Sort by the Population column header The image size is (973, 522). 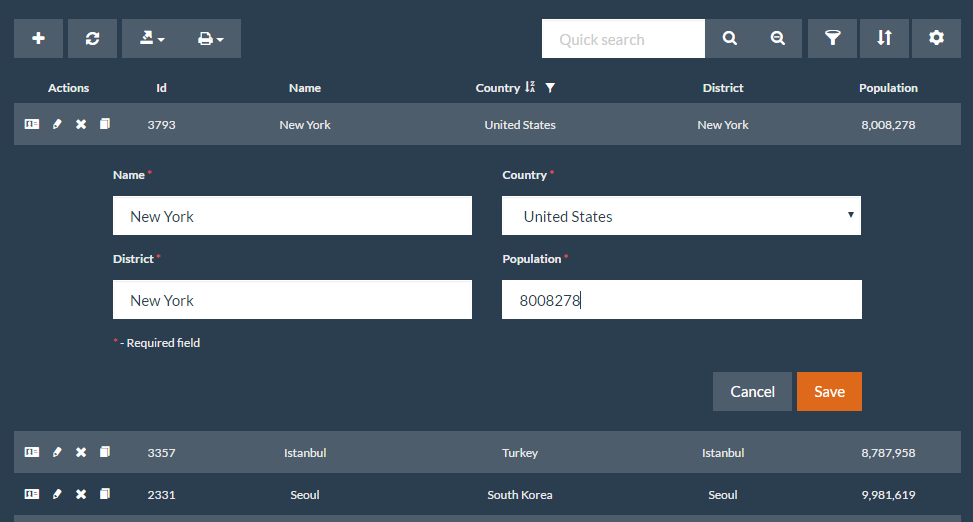point(887,88)
